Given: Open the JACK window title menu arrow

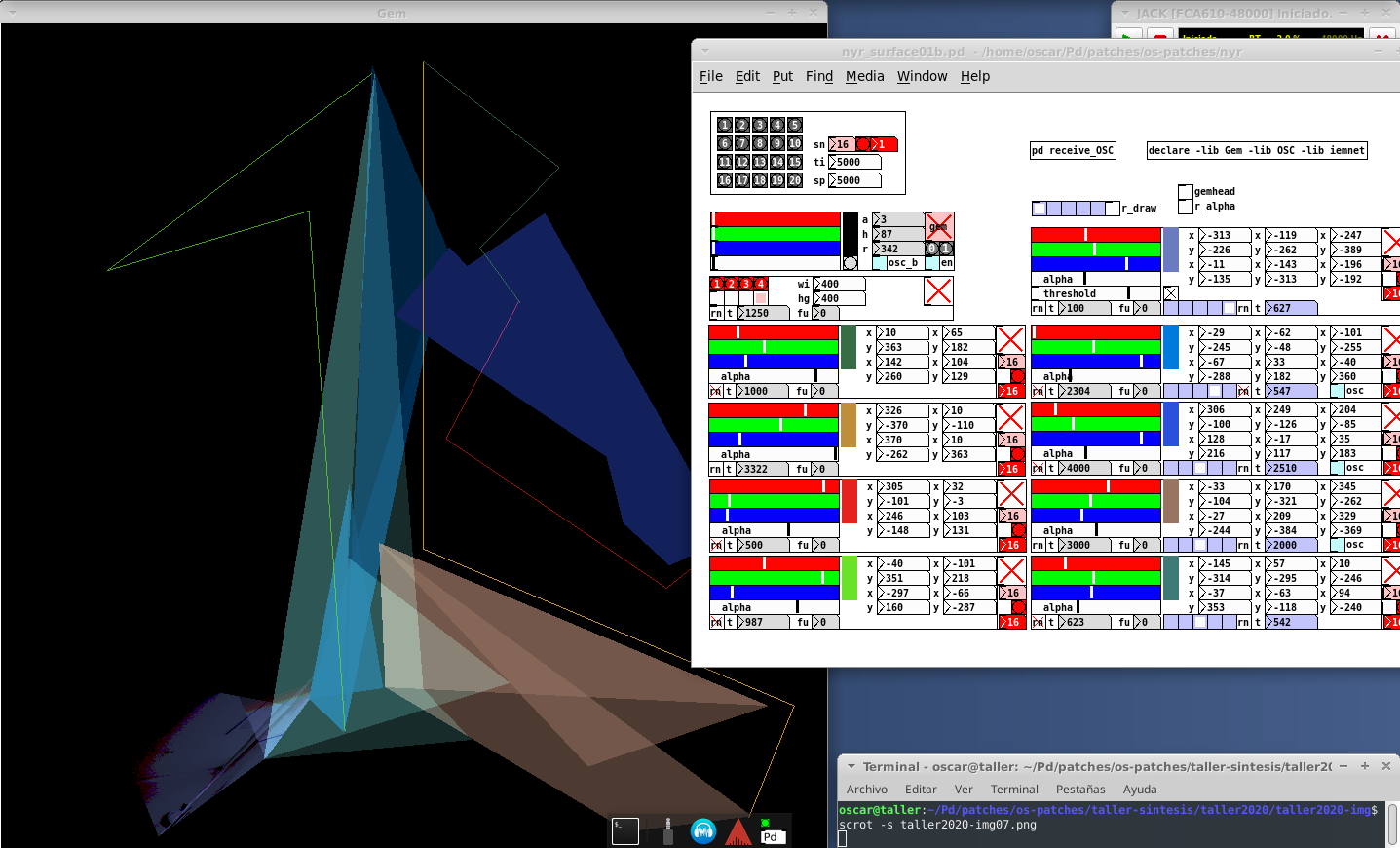Looking at the screenshot, I should point(1125,13).
